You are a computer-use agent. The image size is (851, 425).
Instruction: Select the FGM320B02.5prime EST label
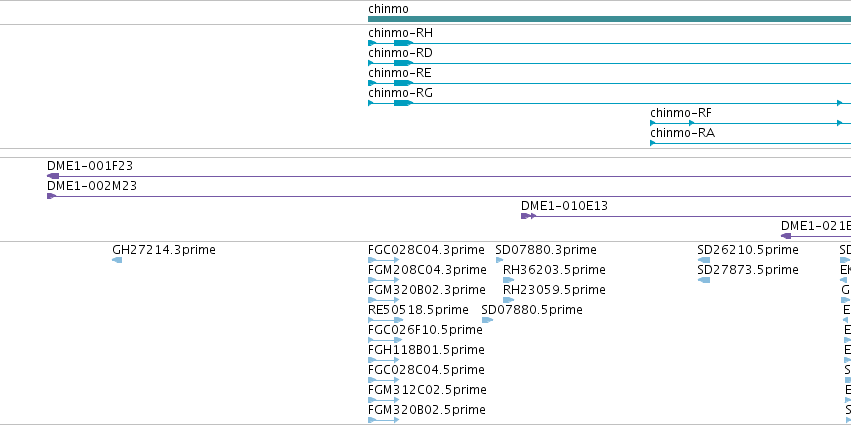pyautogui.click(x=427, y=410)
